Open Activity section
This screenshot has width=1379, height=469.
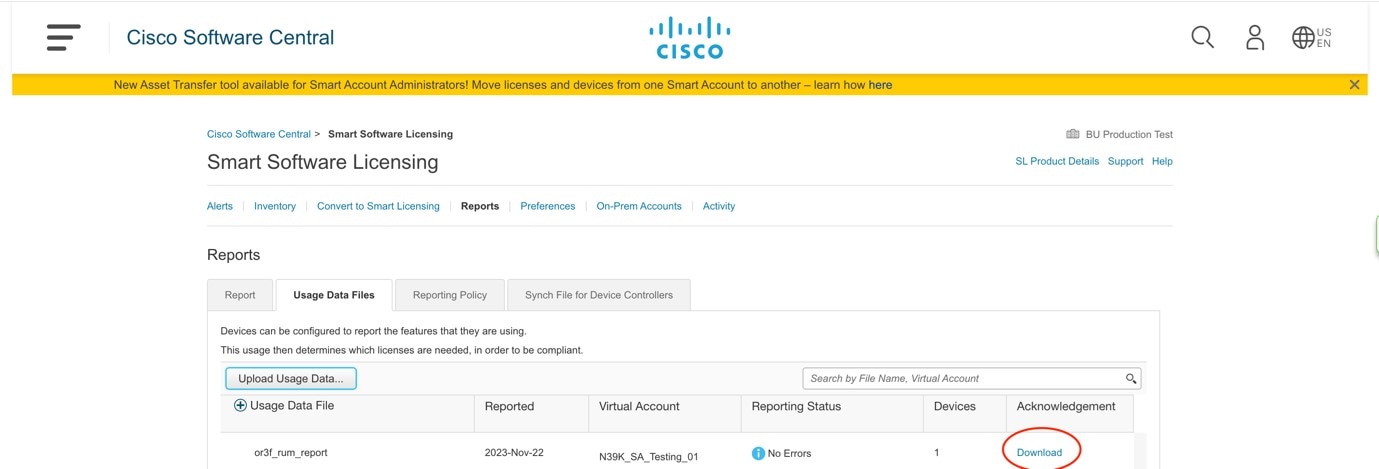point(719,206)
